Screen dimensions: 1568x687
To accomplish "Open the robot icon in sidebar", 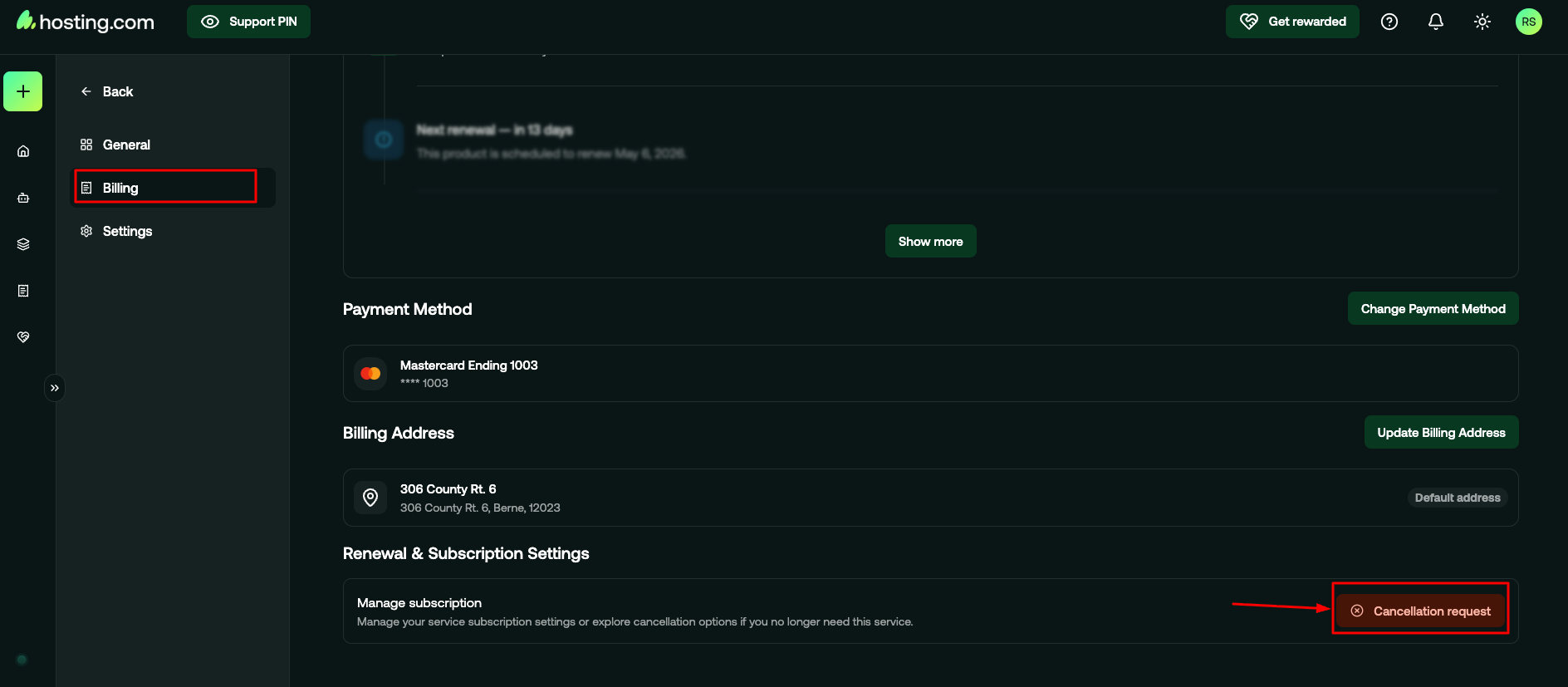I will [x=23, y=198].
